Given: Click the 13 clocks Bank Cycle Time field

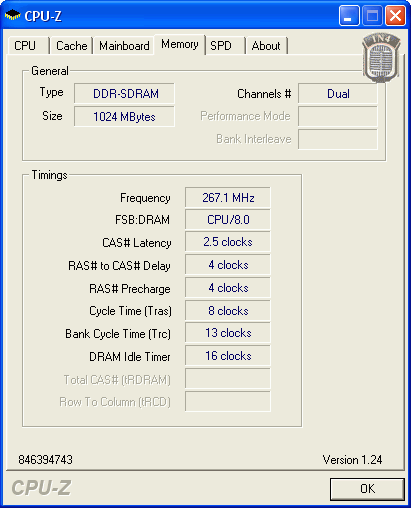Looking at the screenshot, I should (x=228, y=333).
